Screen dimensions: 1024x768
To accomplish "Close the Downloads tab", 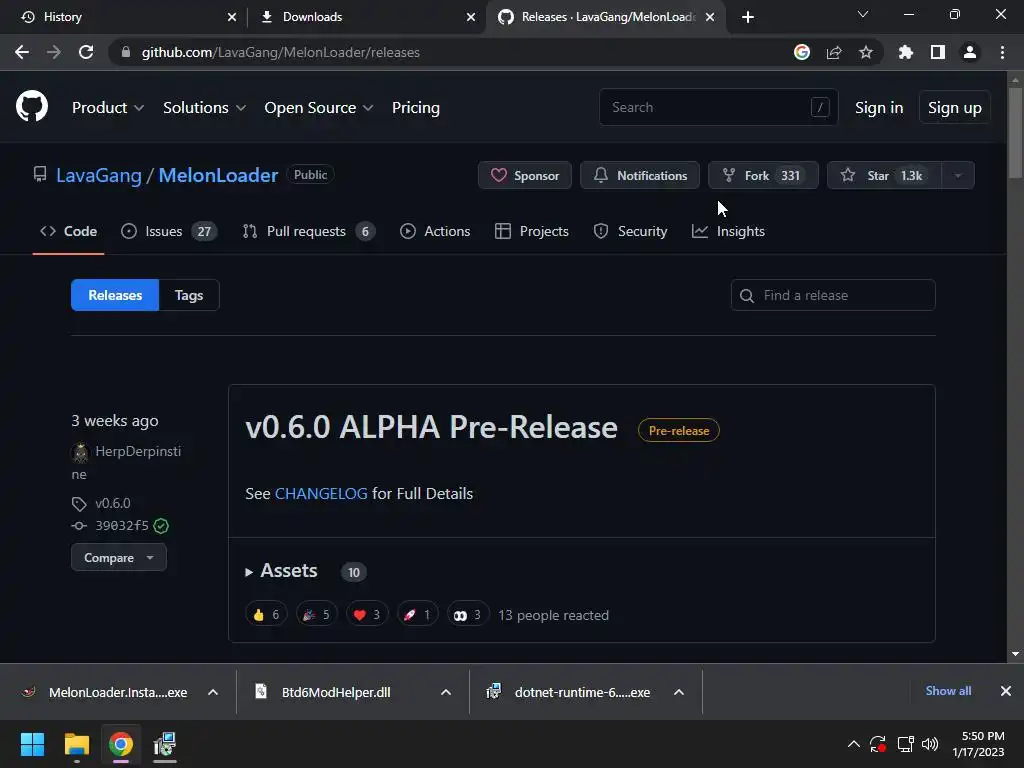I will click(471, 17).
